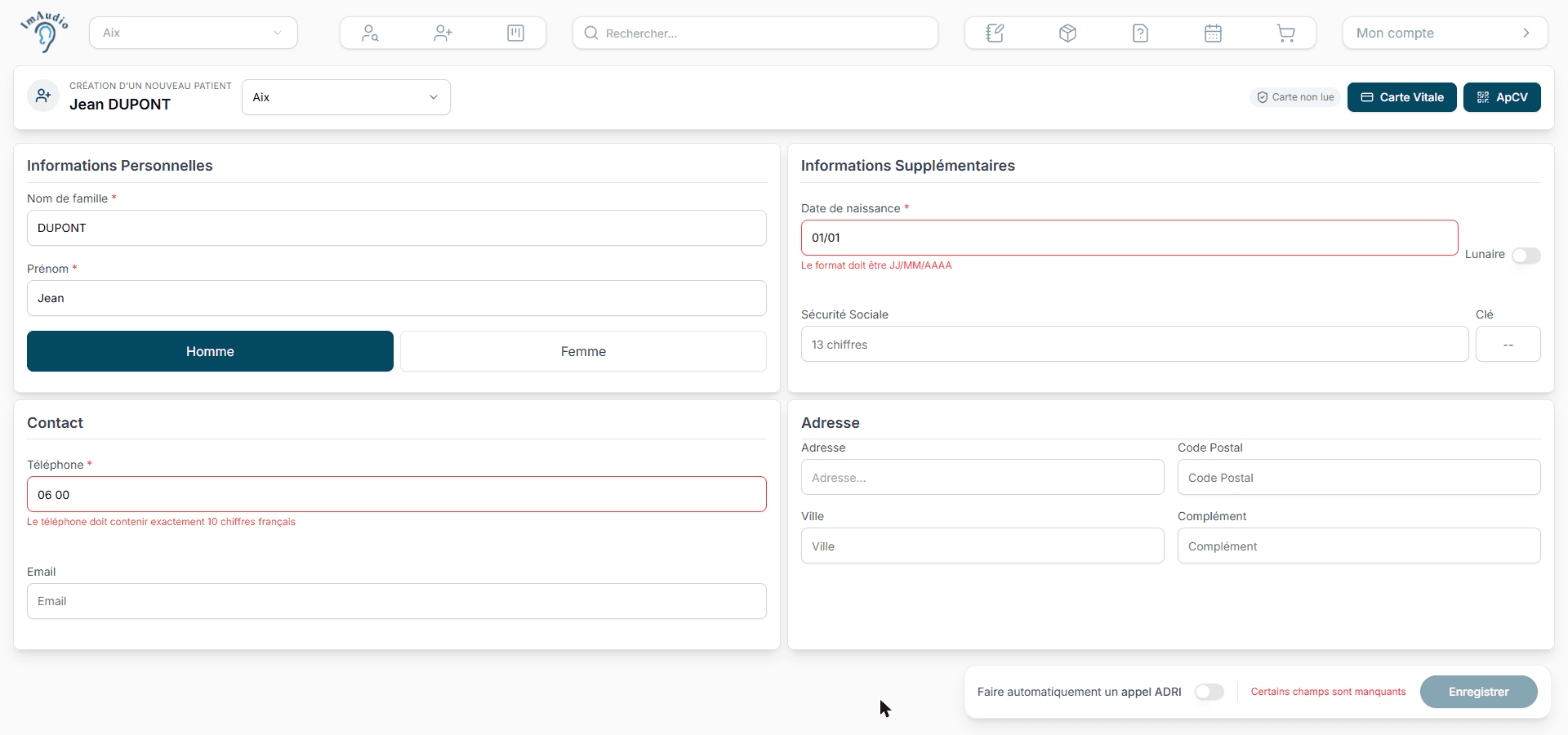Open the Aix center dropdown beside patient name
The width and height of the screenshot is (1568, 735).
[346, 97]
